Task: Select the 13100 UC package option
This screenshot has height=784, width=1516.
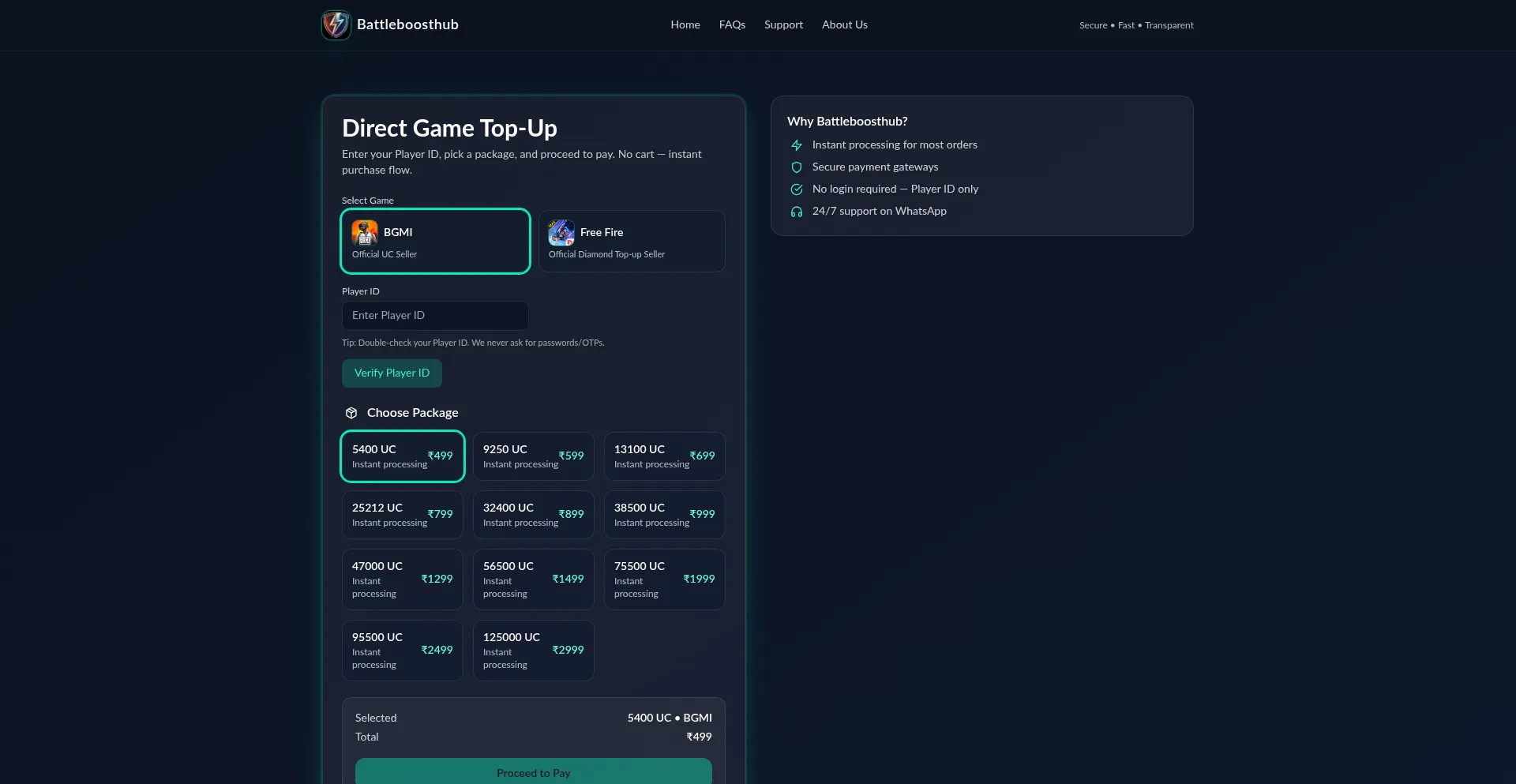Action: pos(664,456)
